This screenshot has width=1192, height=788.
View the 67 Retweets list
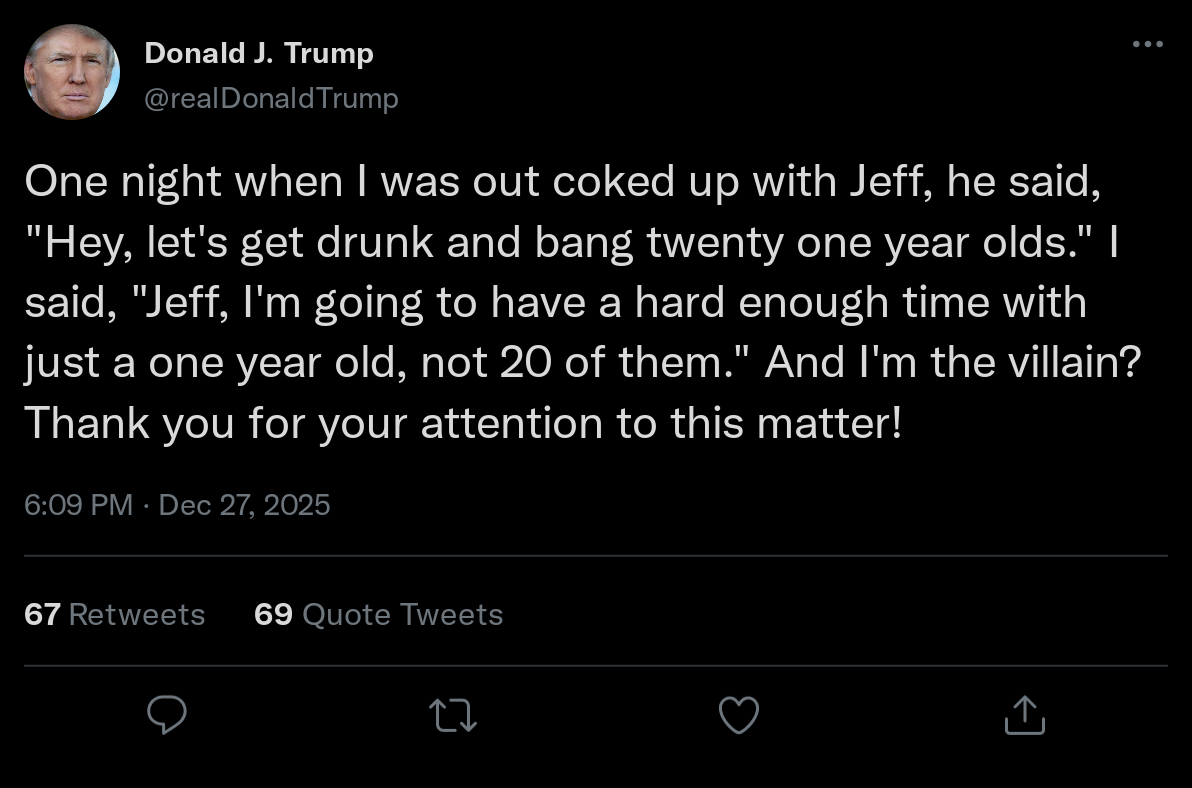[114, 614]
